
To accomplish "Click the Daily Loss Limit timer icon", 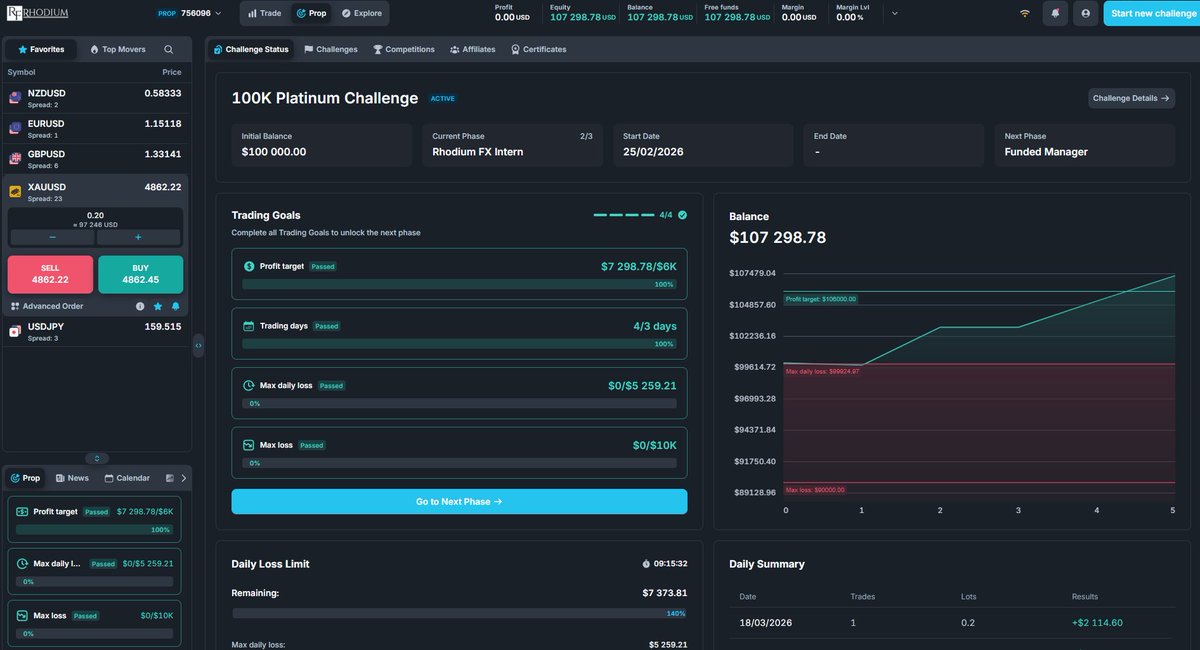I will point(646,564).
